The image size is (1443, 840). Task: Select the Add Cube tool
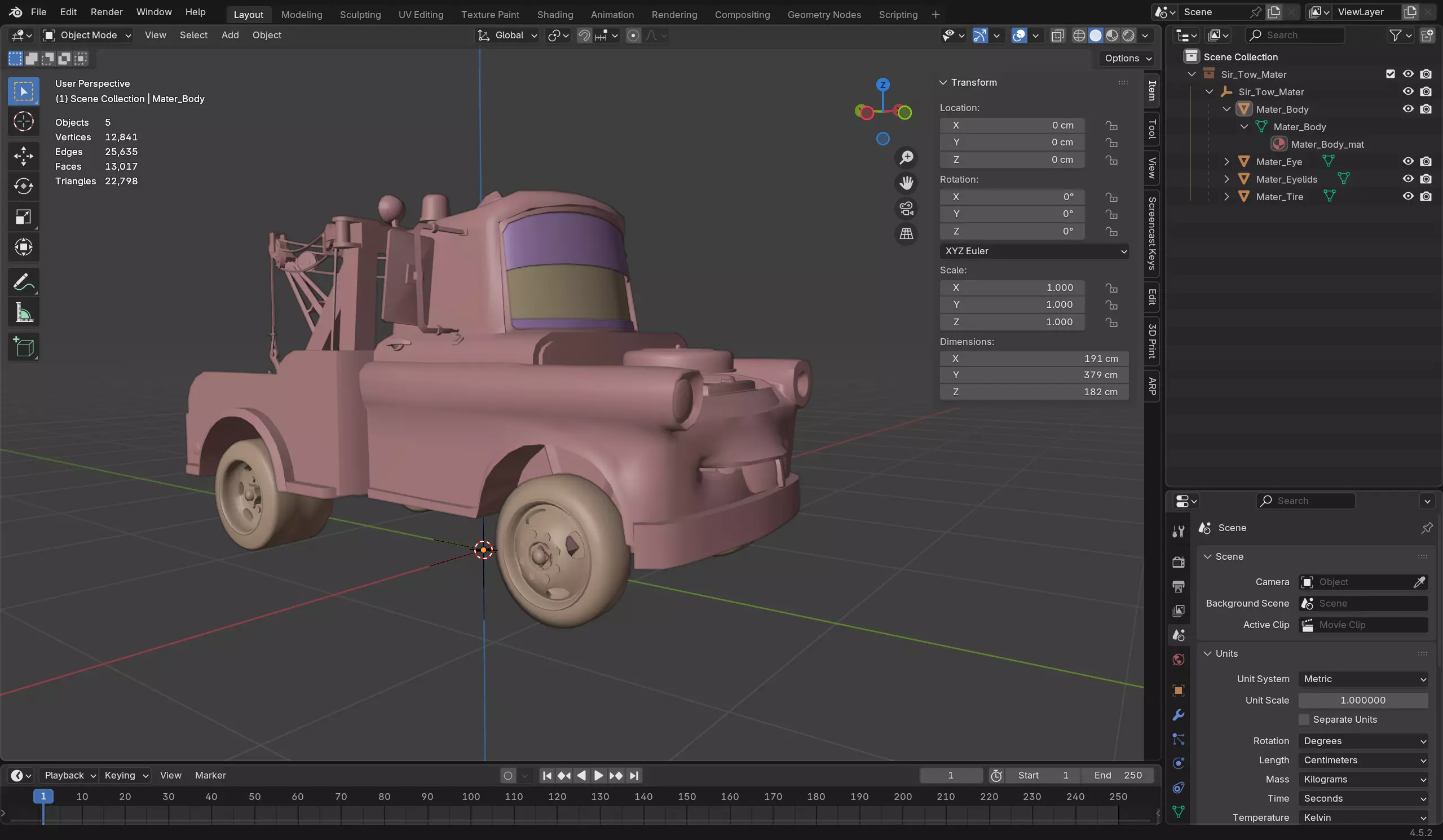coord(24,347)
